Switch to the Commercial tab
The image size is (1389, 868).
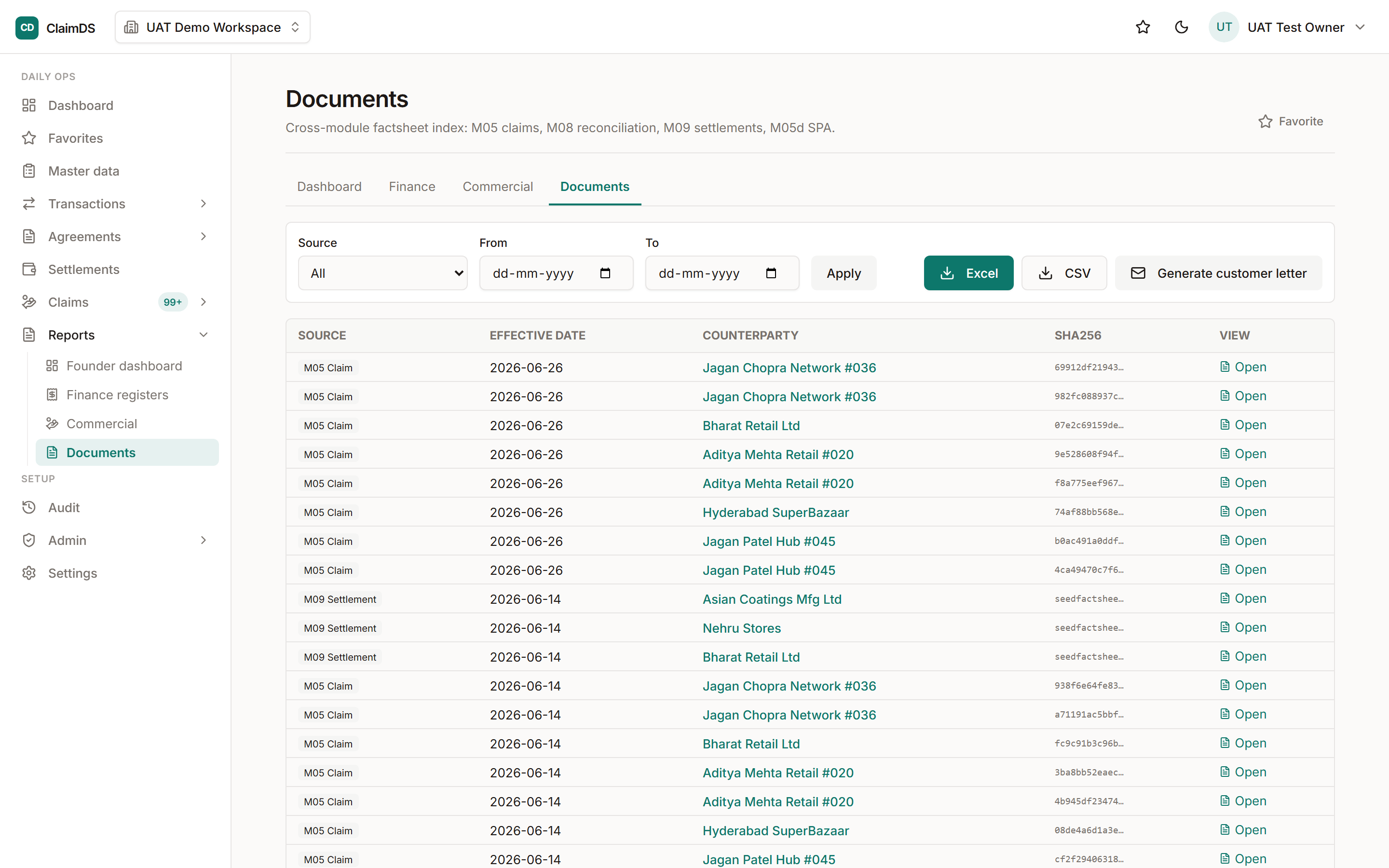click(x=498, y=187)
